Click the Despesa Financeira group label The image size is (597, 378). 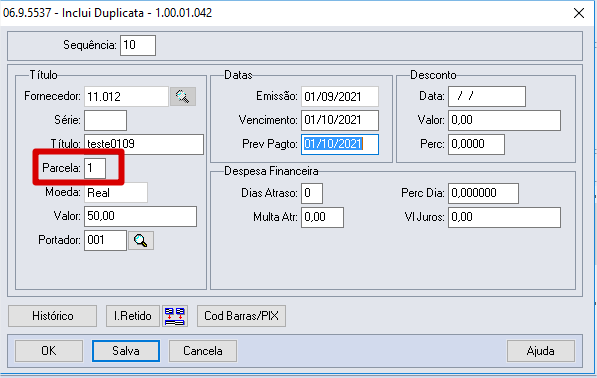[271, 171]
